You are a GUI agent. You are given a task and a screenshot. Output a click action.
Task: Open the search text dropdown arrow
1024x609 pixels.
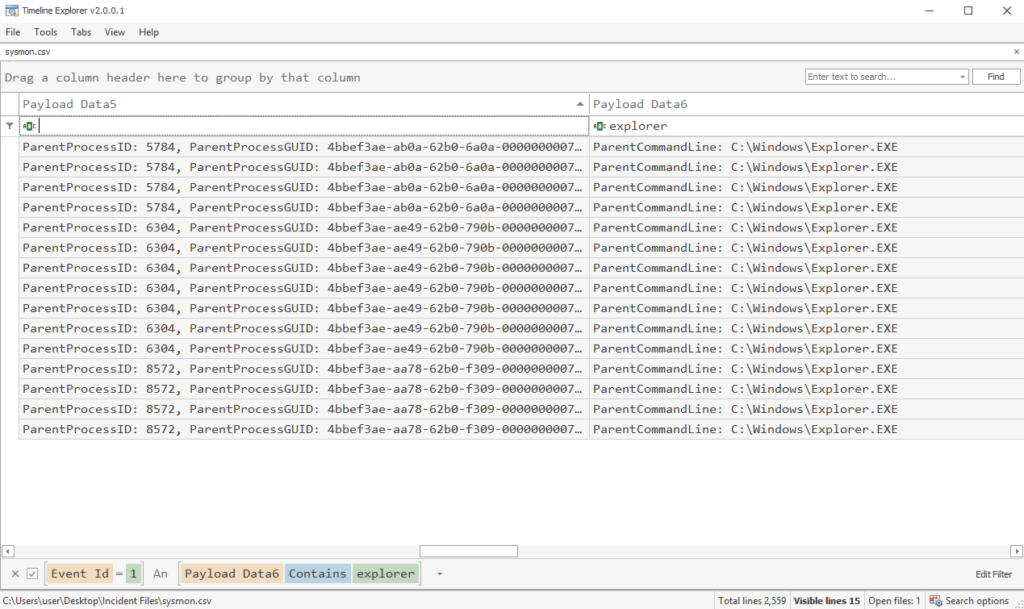(962, 77)
